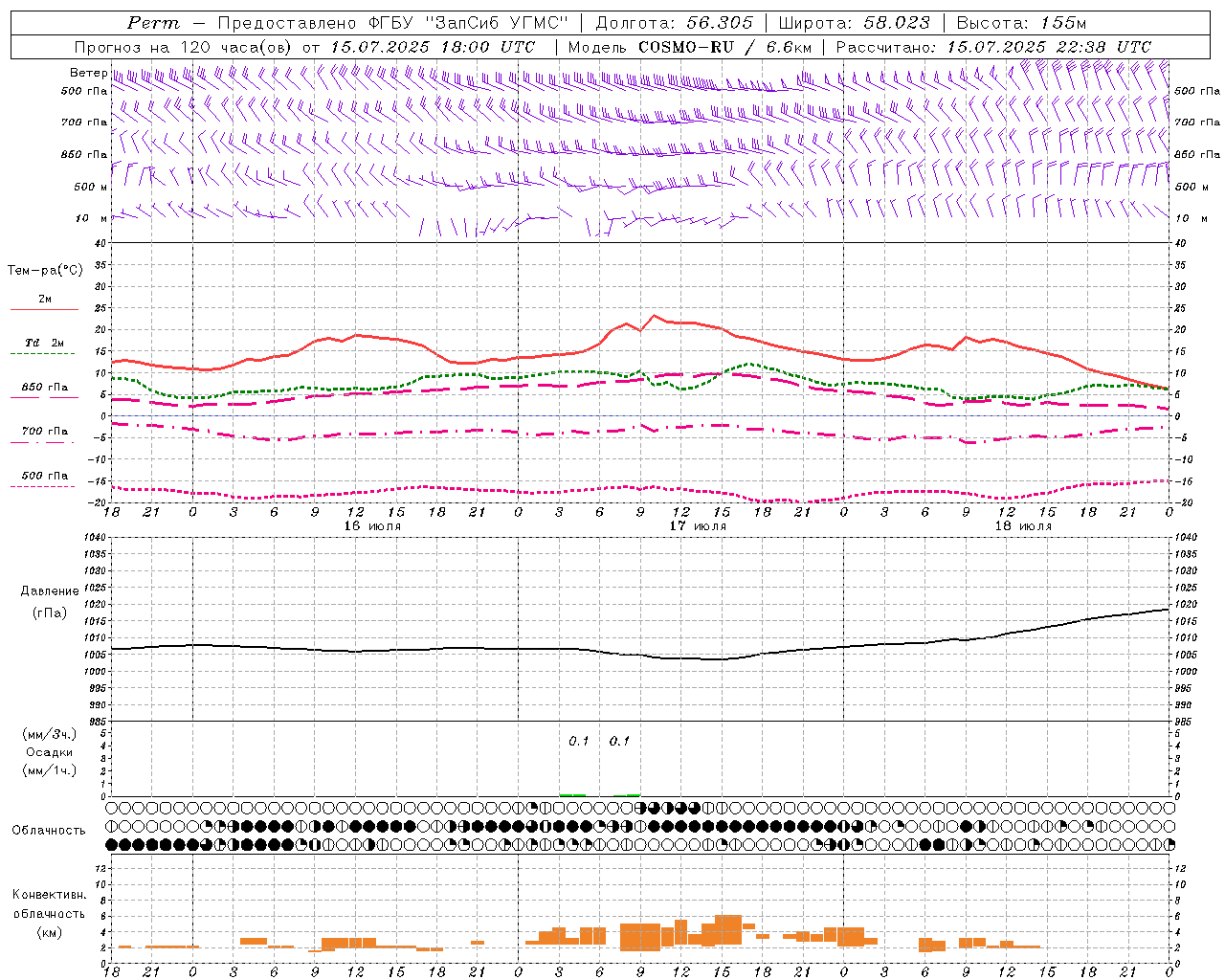Click the dashed line sample under "Td 2м"

43,353
